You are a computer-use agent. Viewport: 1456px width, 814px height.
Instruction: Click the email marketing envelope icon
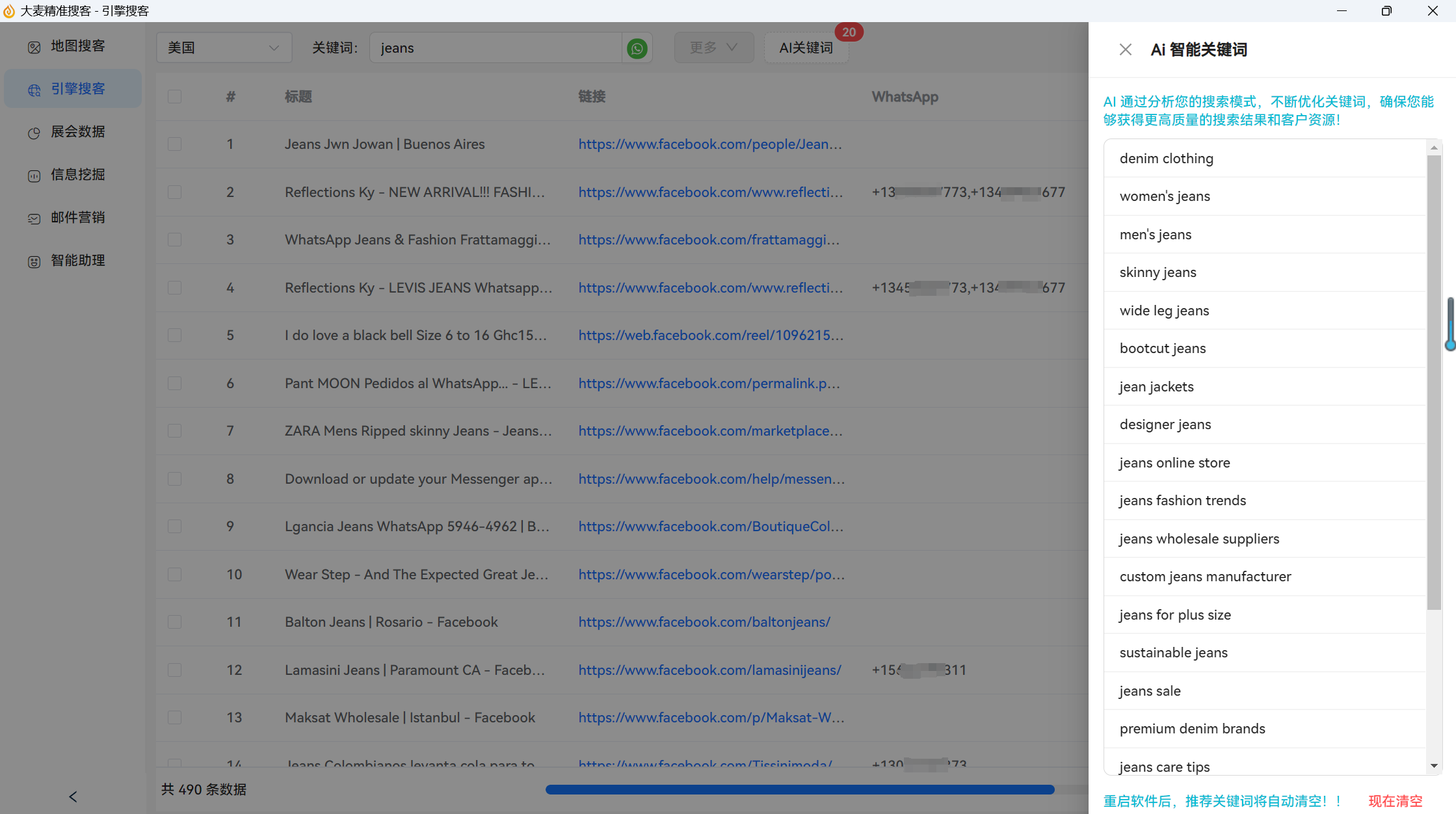(34, 218)
